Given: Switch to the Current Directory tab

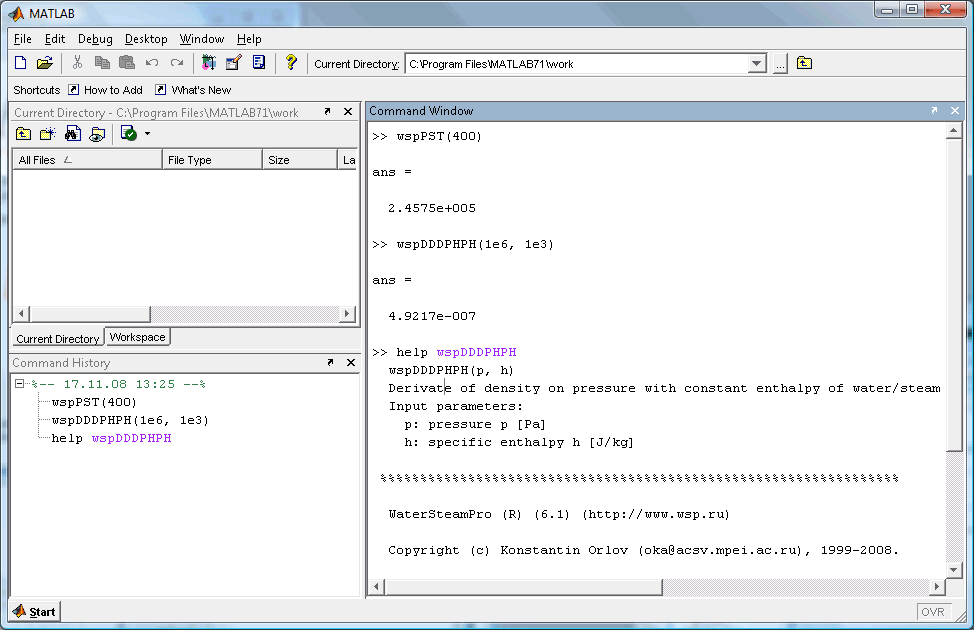Looking at the screenshot, I should pyautogui.click(x=58, y=339).
